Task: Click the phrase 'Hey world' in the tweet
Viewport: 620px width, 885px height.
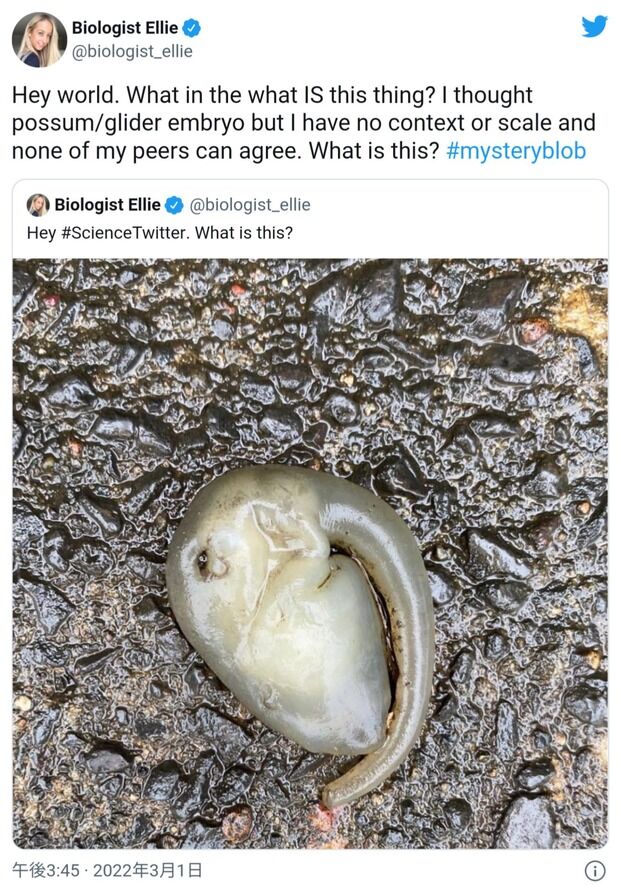Action: tap(56, 95)
